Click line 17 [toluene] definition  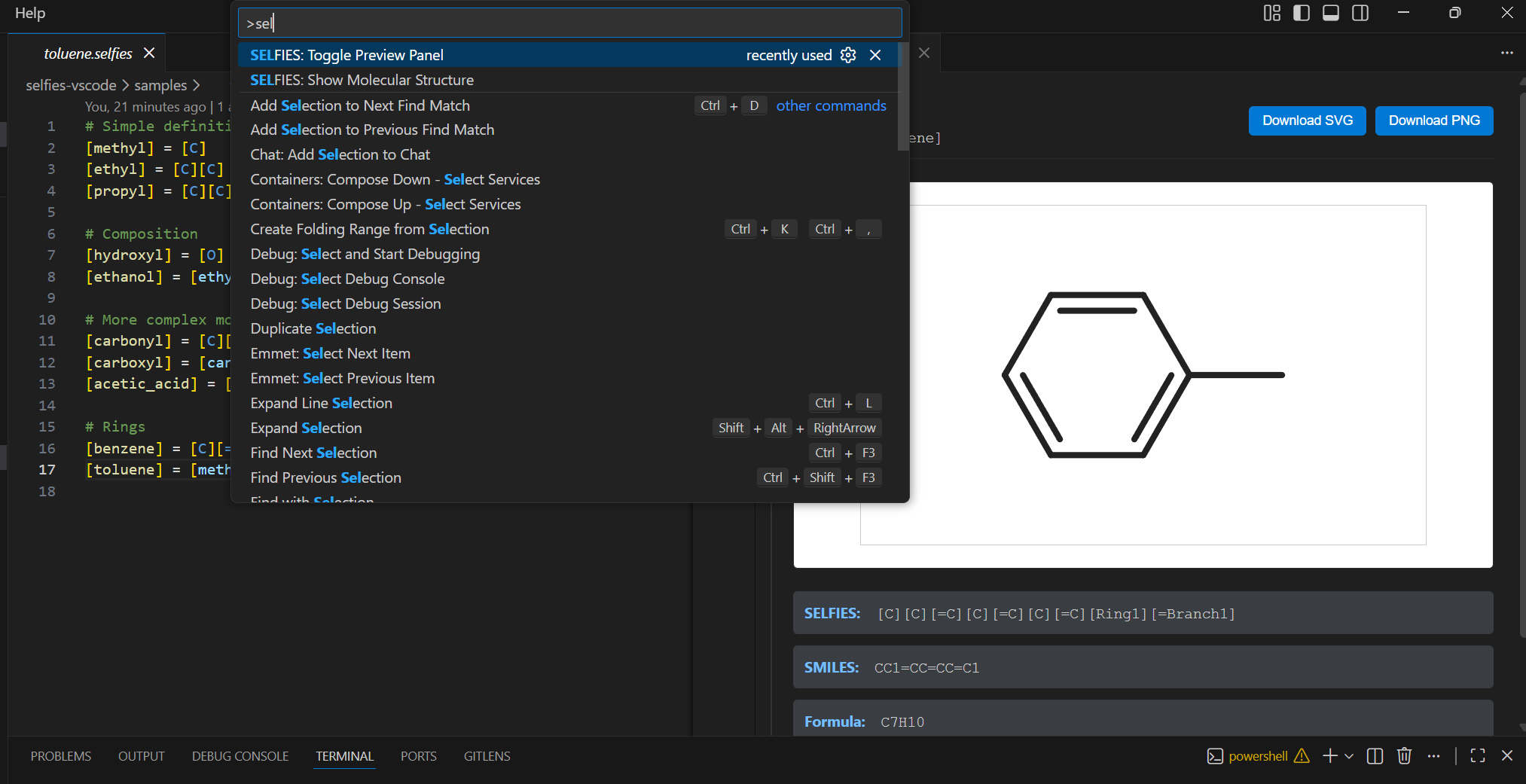tap(159, 470)
